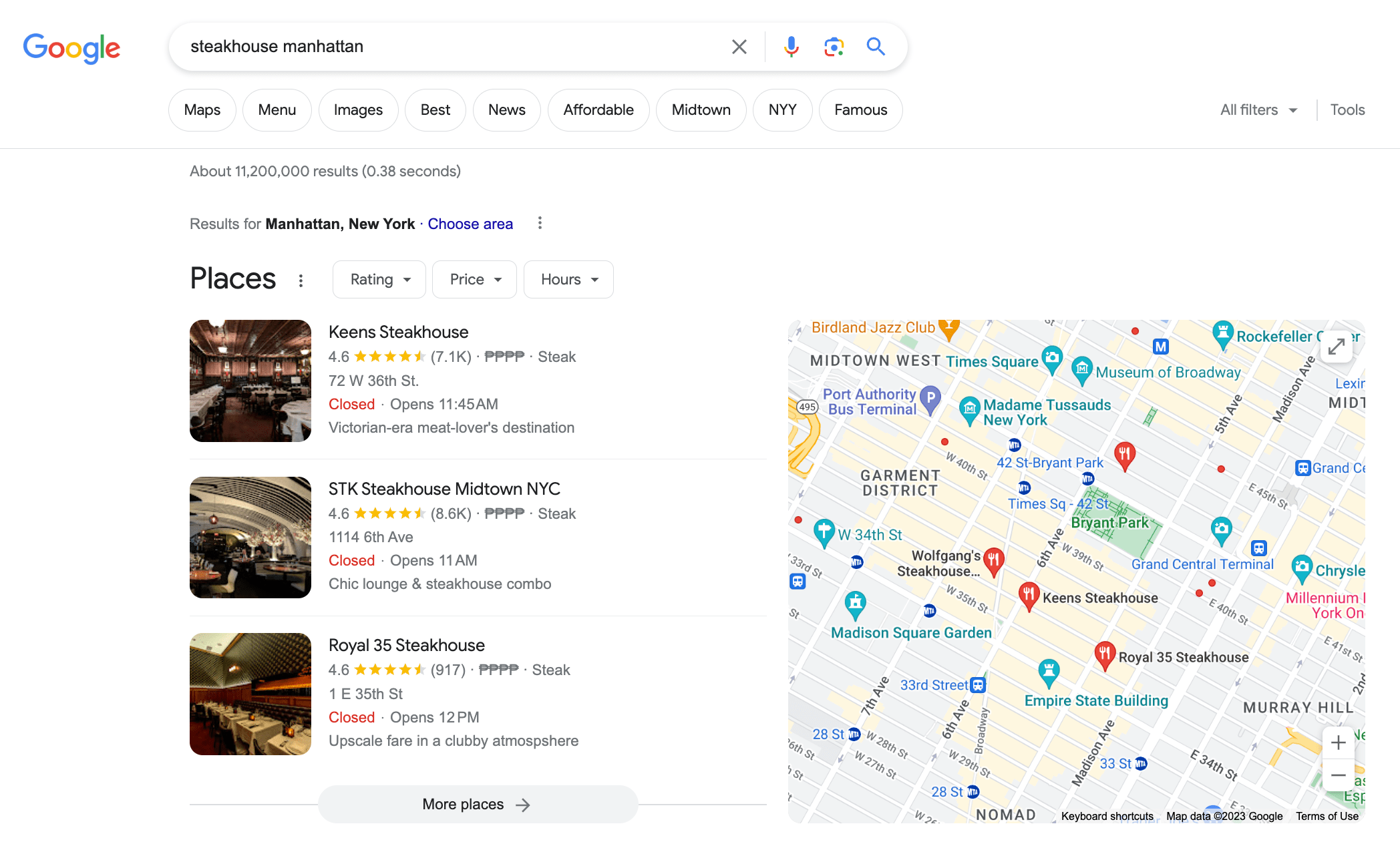This screenshot has width=1400, height=844.
Task: Open the three-dot menu beside Choose area
Action: pyautogui.click(x=540, y=223)
